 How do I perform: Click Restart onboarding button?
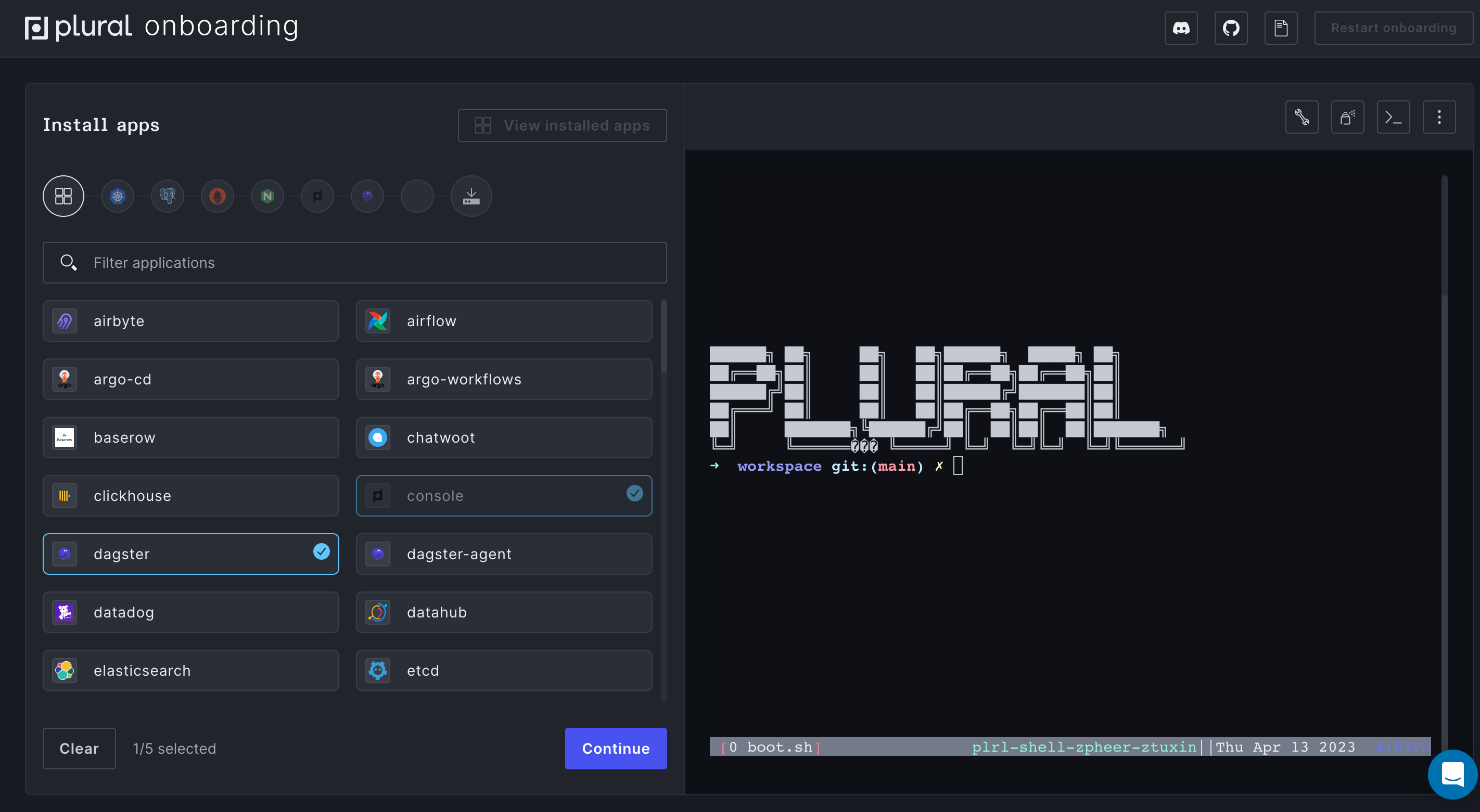coord(1393,28)
